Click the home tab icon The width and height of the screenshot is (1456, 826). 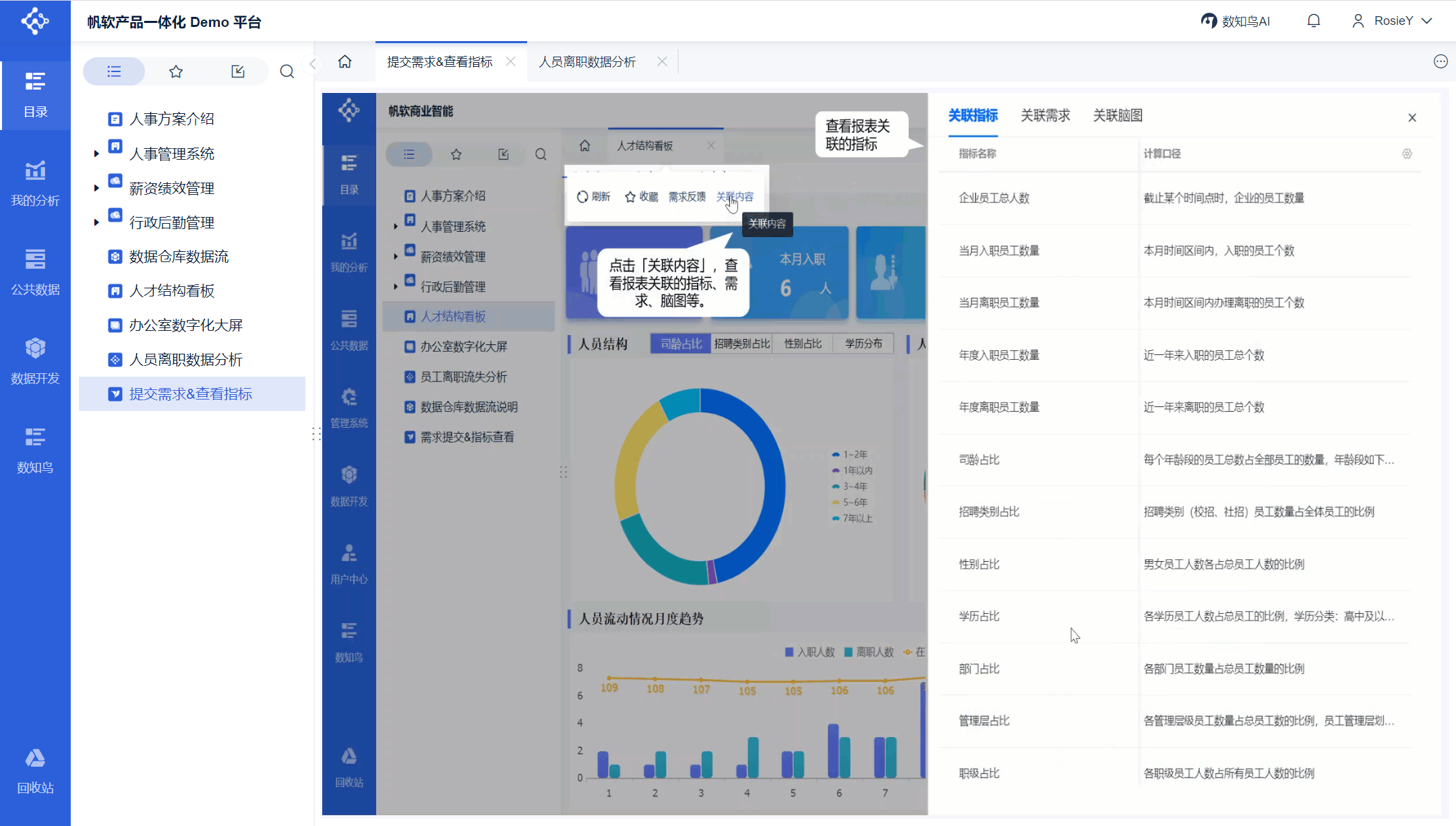[344, 62]
